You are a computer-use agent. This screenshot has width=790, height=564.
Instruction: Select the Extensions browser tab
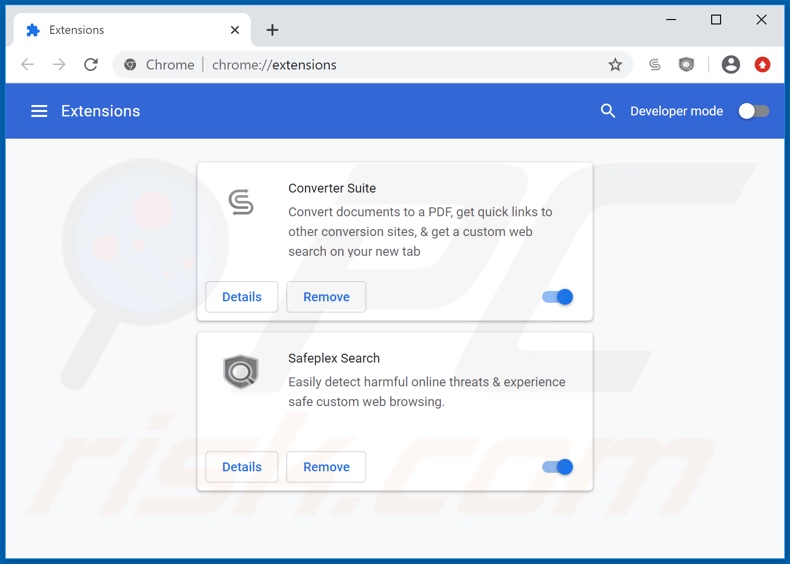(x=132, y=30)
